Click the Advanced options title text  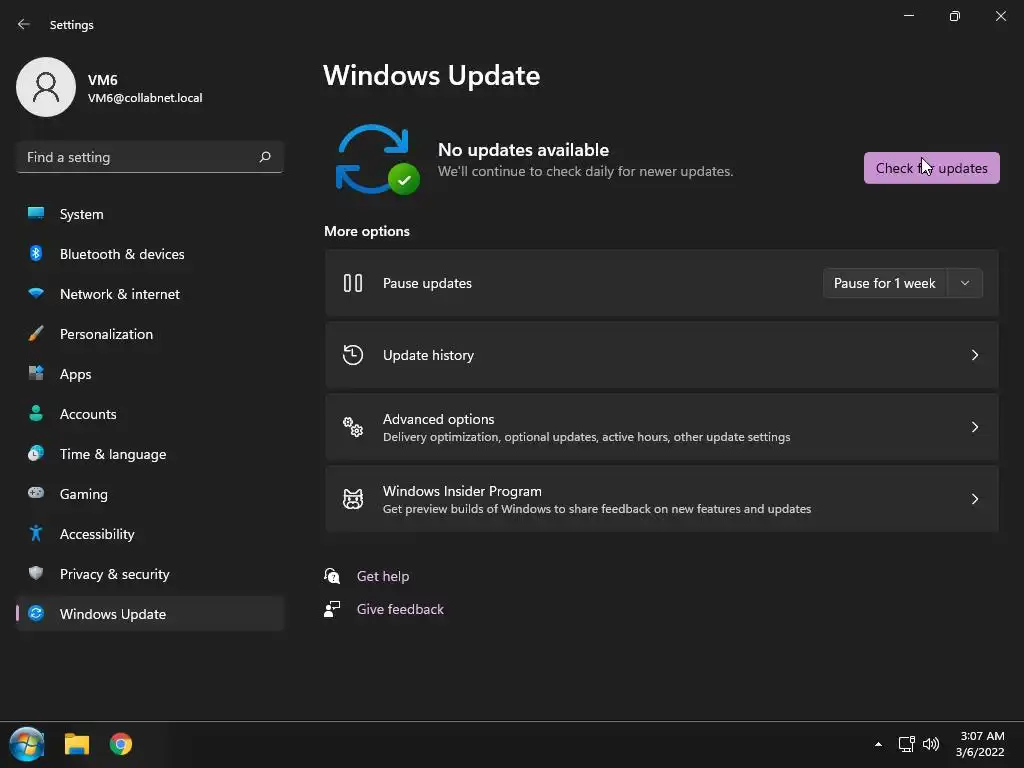pos(438,419)
